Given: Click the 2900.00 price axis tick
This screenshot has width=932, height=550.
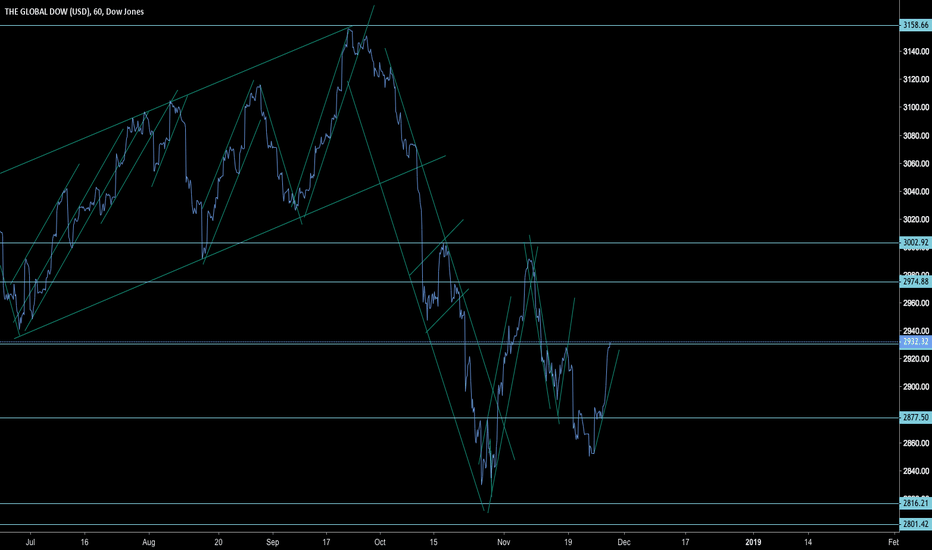Looking at the screenshot, I should tap(916, 387).
